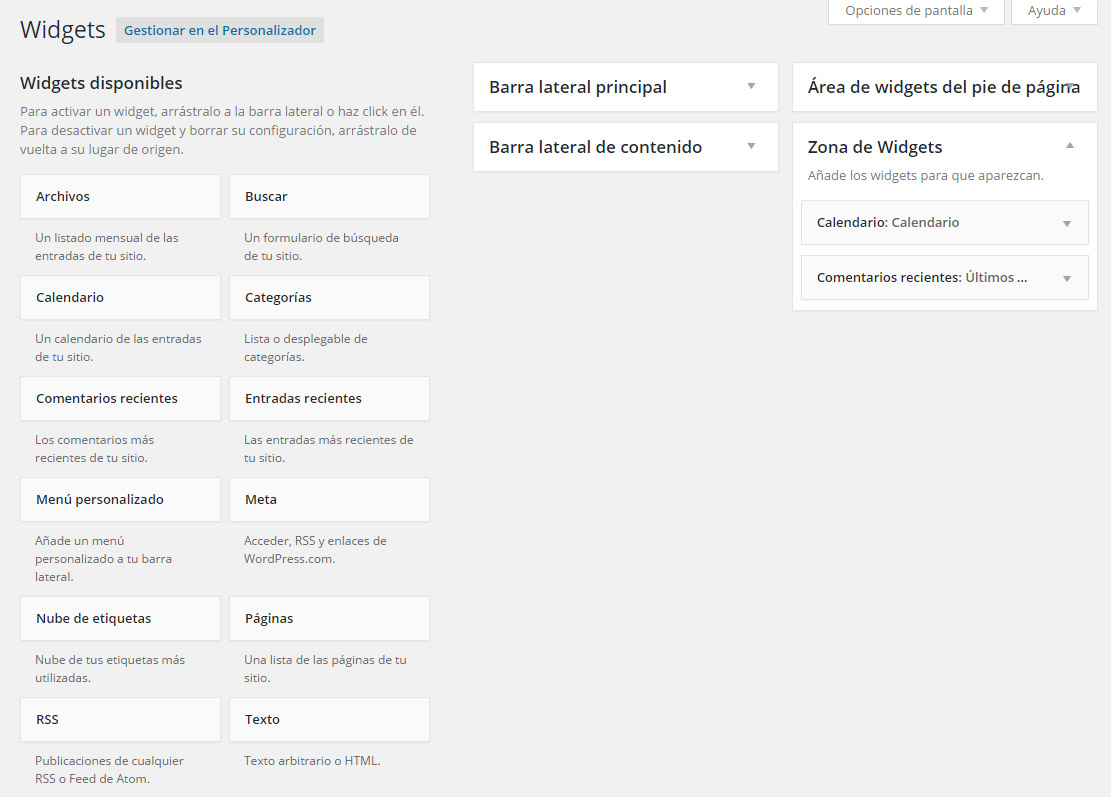The width and height of the screenshot is (1111, 797).
Task: Click Gestionar en el Personalizador link
Action: click(x=220, y=30)
